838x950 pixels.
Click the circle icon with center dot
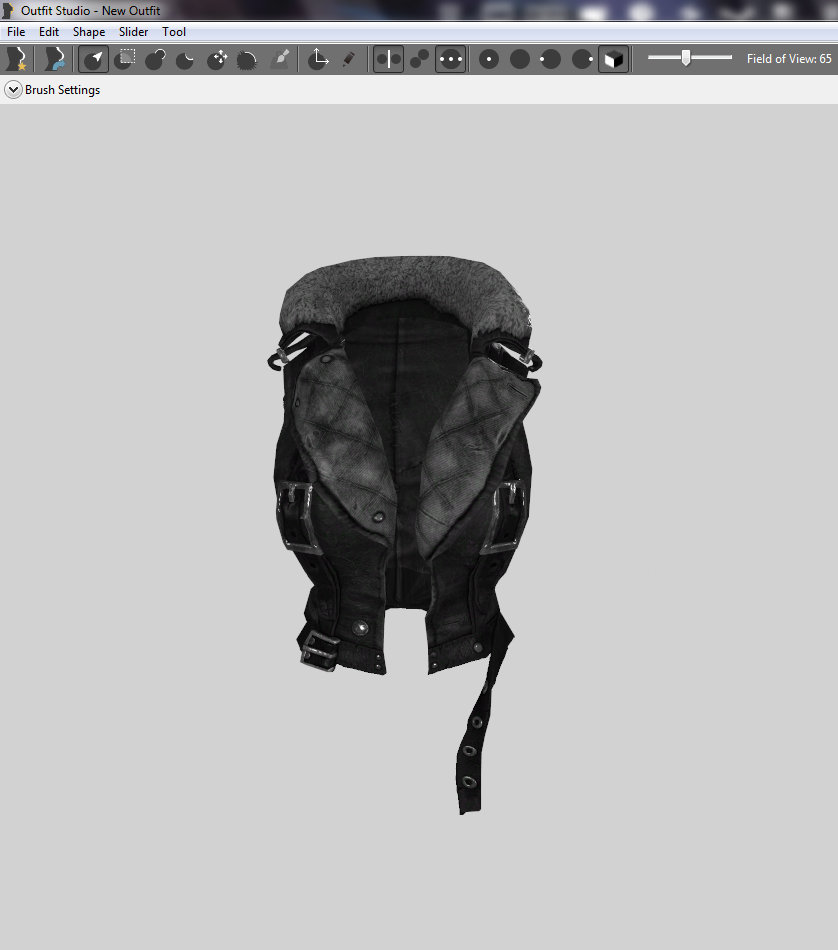tap(489, 59)
